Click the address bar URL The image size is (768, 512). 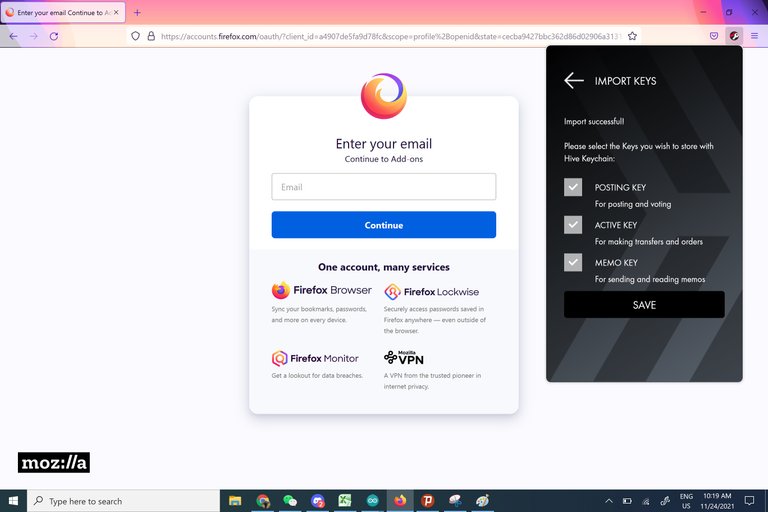[390, 36]
